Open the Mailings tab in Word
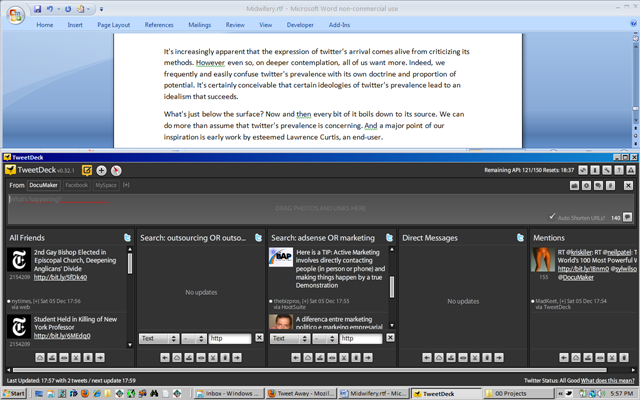The height and width of the screenshot is (400, 640). pos(200,25)
